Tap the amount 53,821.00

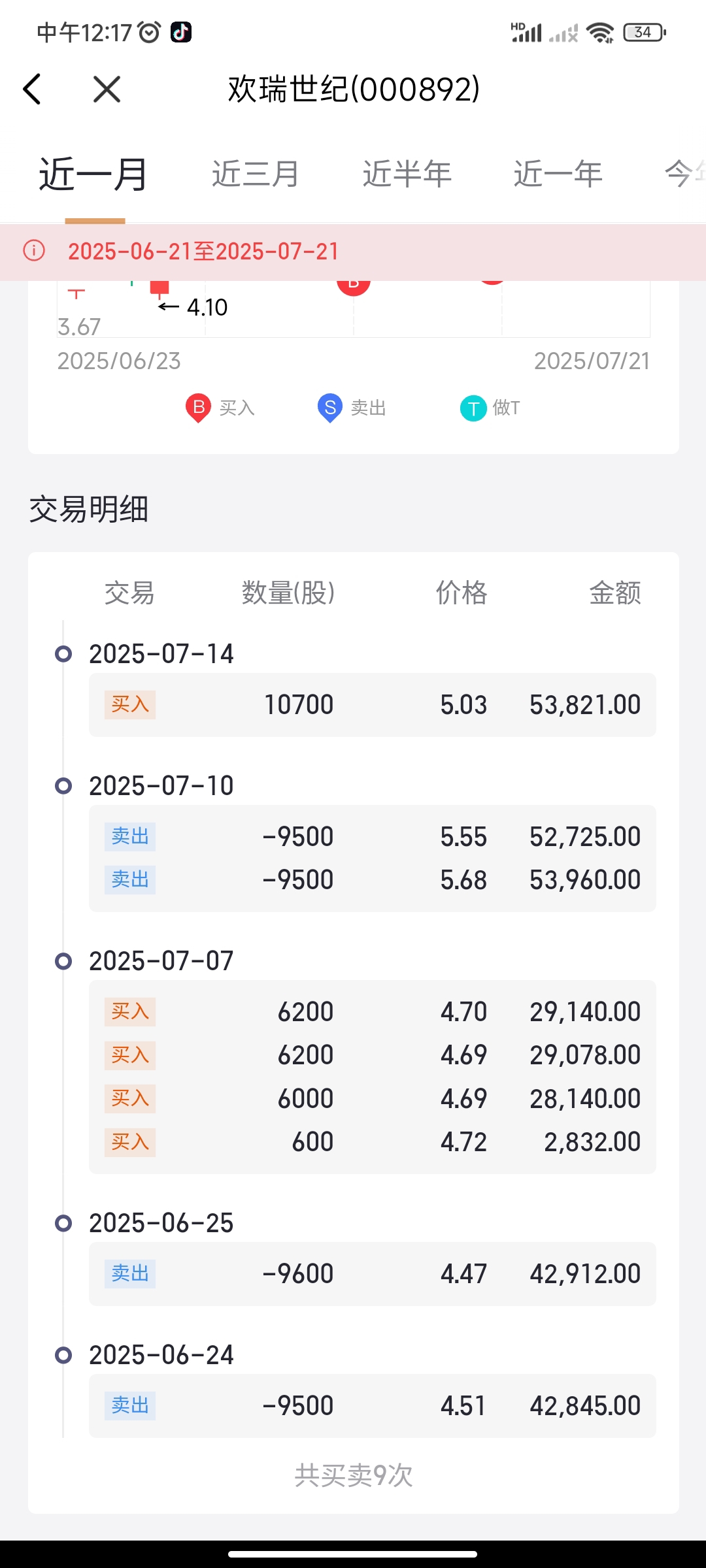click(585, 705)
